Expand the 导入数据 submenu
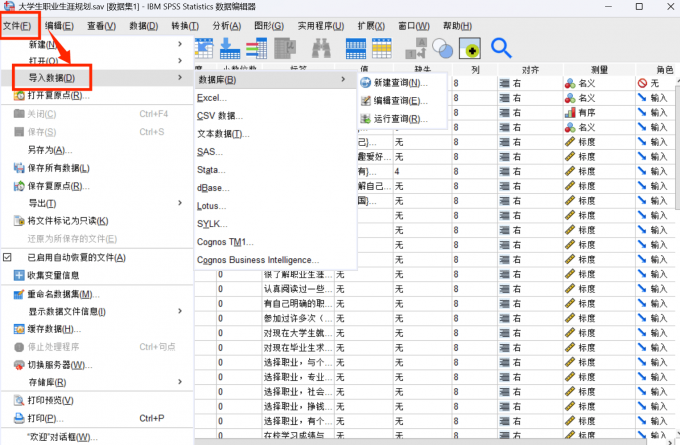Image resolution: width=680 pixels, height=445 pixels. click(98, 78)
